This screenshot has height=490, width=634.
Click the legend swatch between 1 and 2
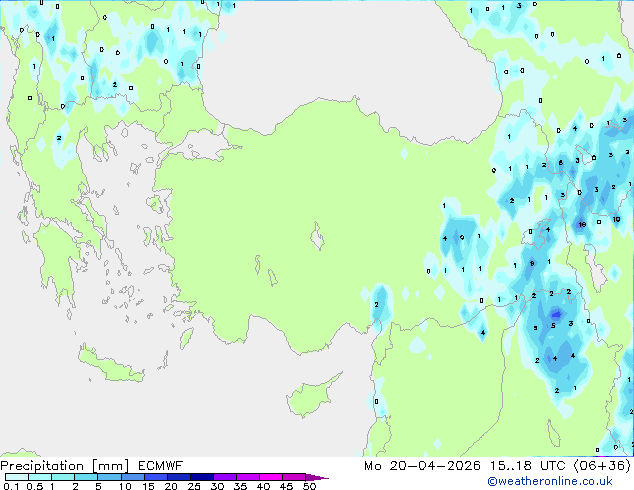coord(63,477)
